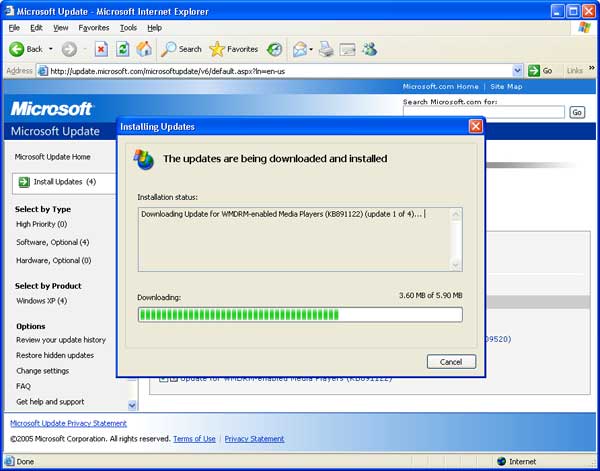Click the address bar URL field

pos(280,71)
